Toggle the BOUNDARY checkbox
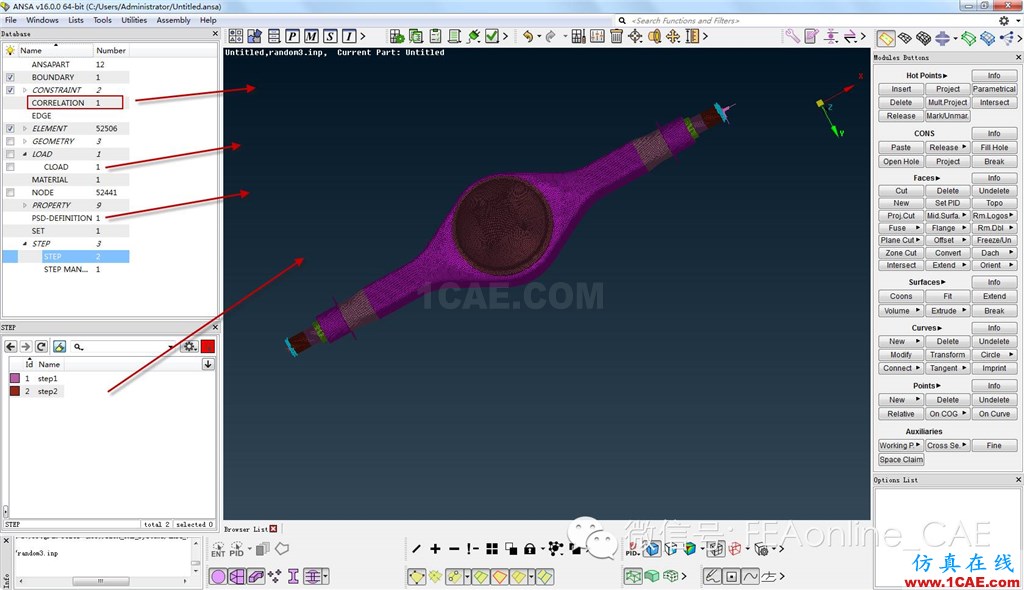This screenshot has width=1024, height=590. tap(10, 77)
